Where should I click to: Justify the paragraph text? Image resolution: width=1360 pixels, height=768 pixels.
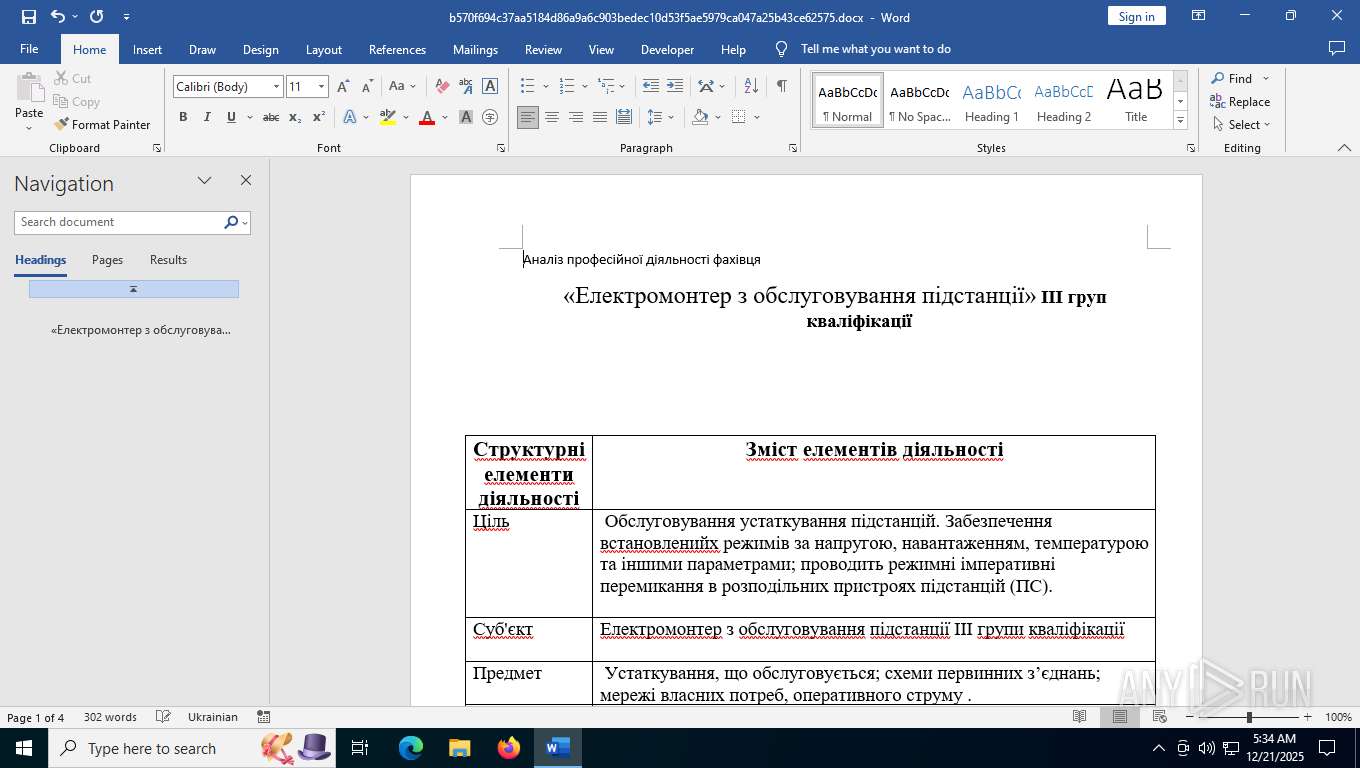[x=600, y=118]
